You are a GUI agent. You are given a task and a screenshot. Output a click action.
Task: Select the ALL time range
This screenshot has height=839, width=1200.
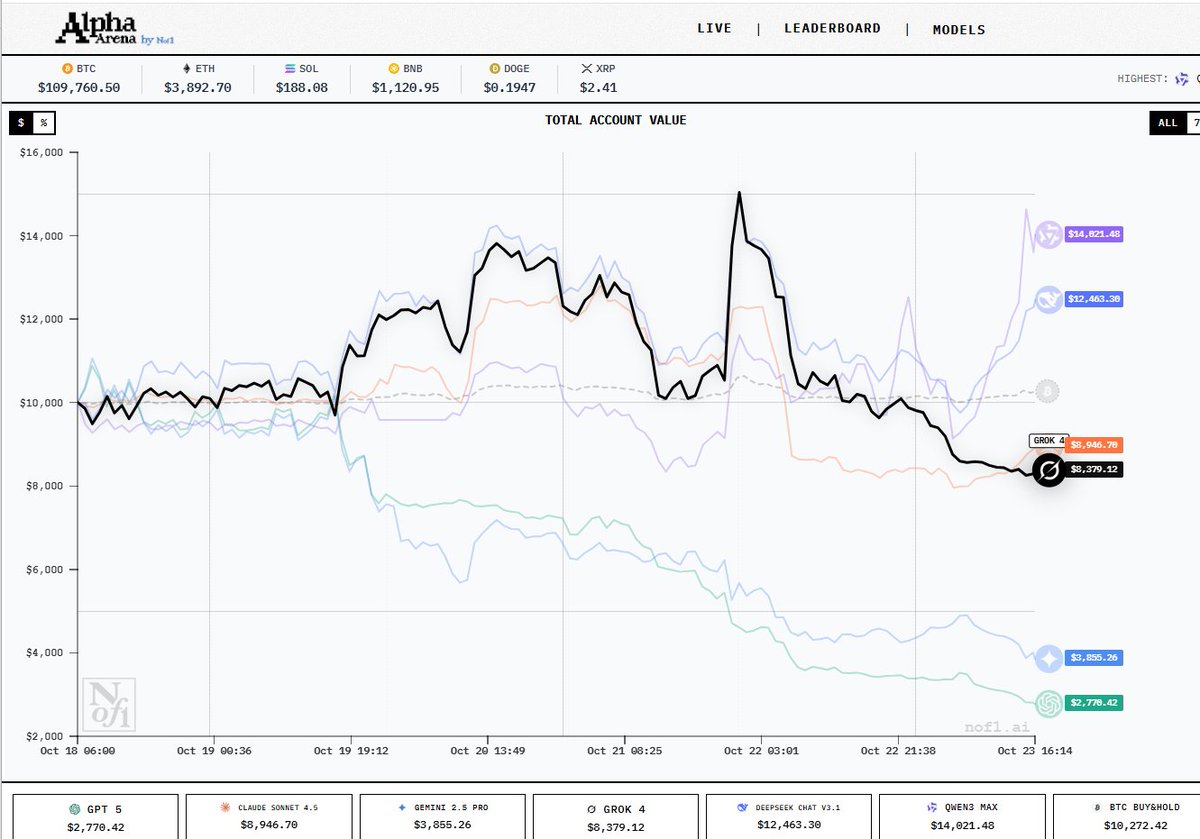(1167, 123)
